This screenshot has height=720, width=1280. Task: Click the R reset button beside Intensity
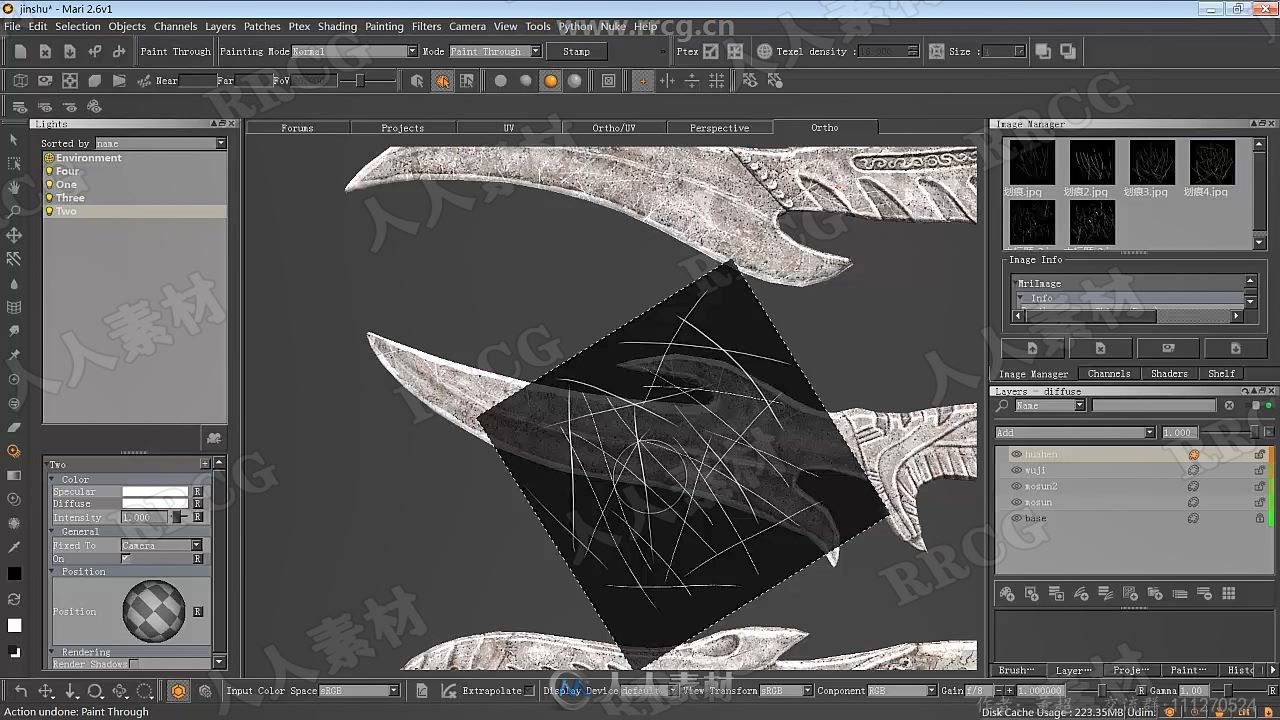(197, 517)
